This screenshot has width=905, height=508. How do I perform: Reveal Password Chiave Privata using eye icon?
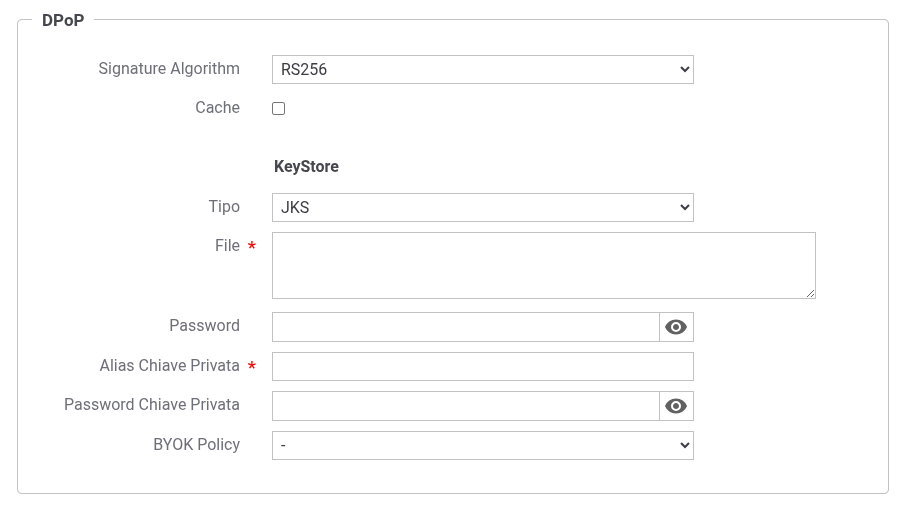676,406
